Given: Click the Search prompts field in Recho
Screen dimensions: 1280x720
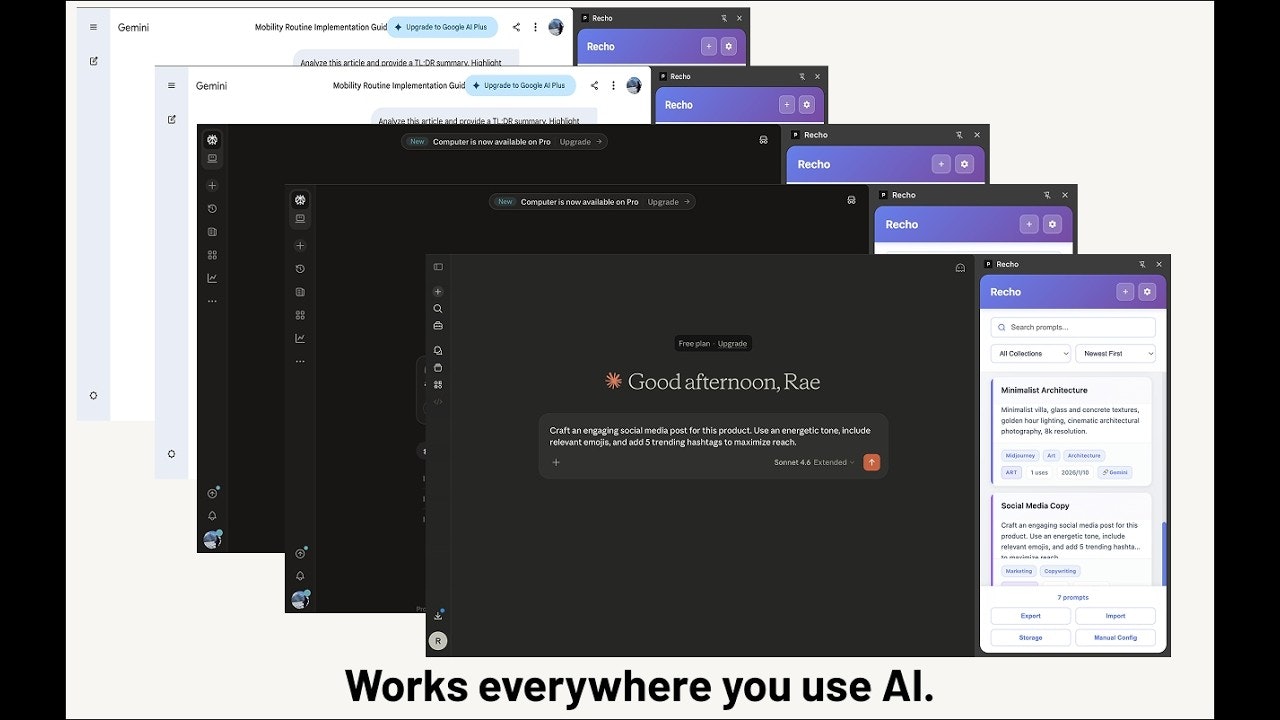Looking at the screenshot, I should tap(1073, 327).
